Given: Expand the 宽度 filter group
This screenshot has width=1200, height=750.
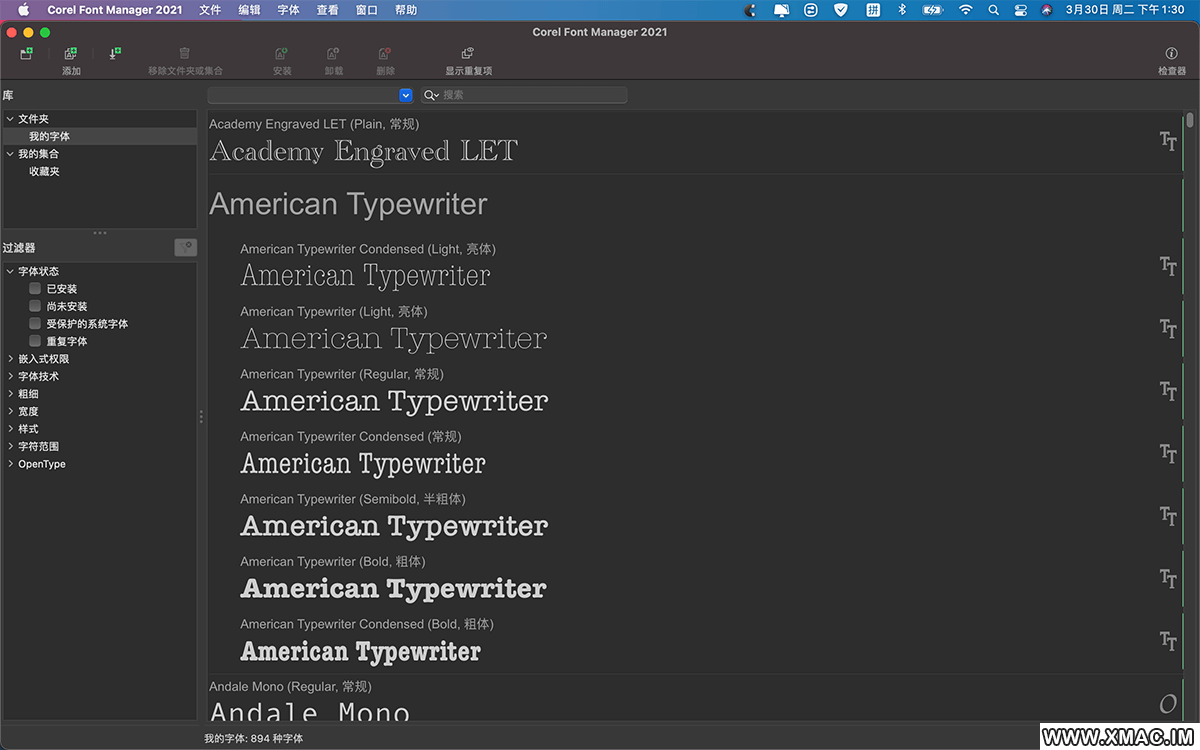Looking at the screenshot, I should point(10,411).
